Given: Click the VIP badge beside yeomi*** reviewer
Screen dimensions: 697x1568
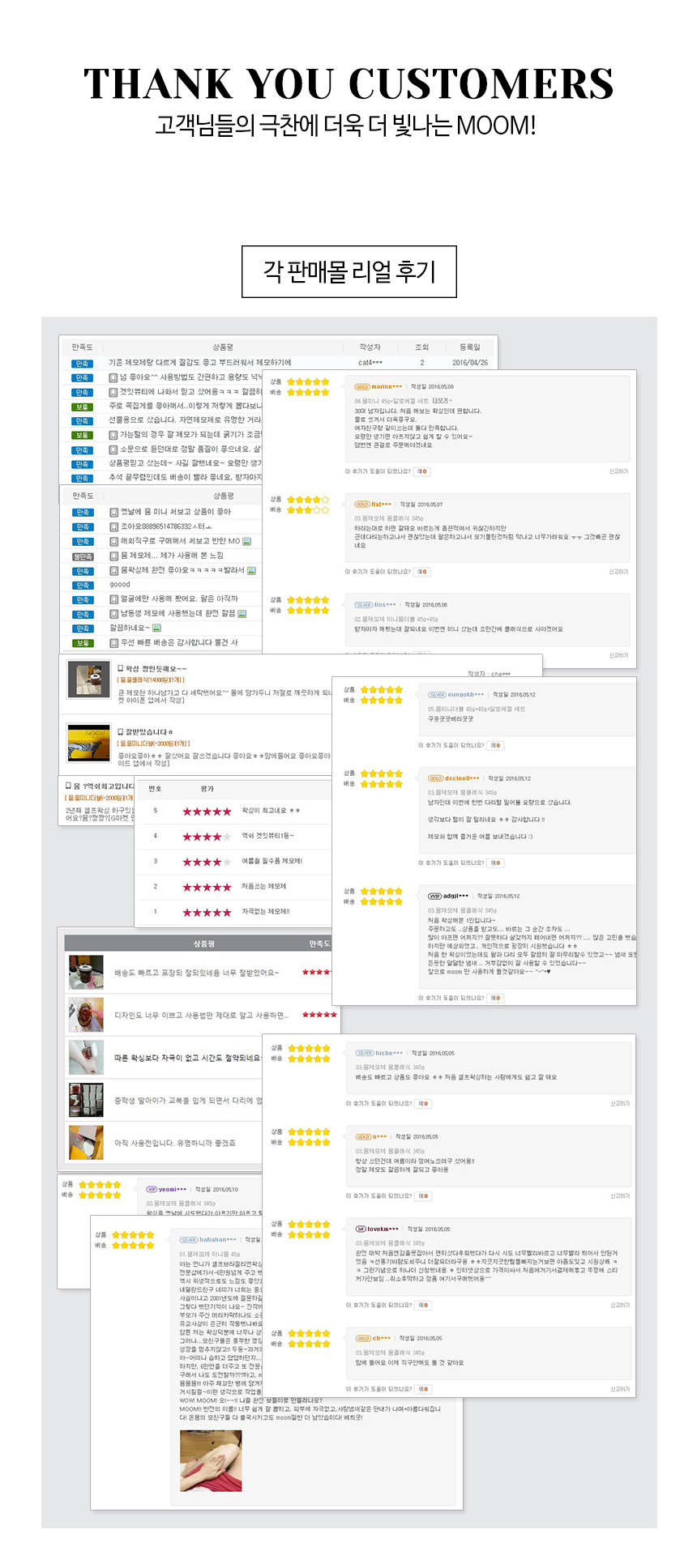Looking at the screenshot, I should (152, 1189).
